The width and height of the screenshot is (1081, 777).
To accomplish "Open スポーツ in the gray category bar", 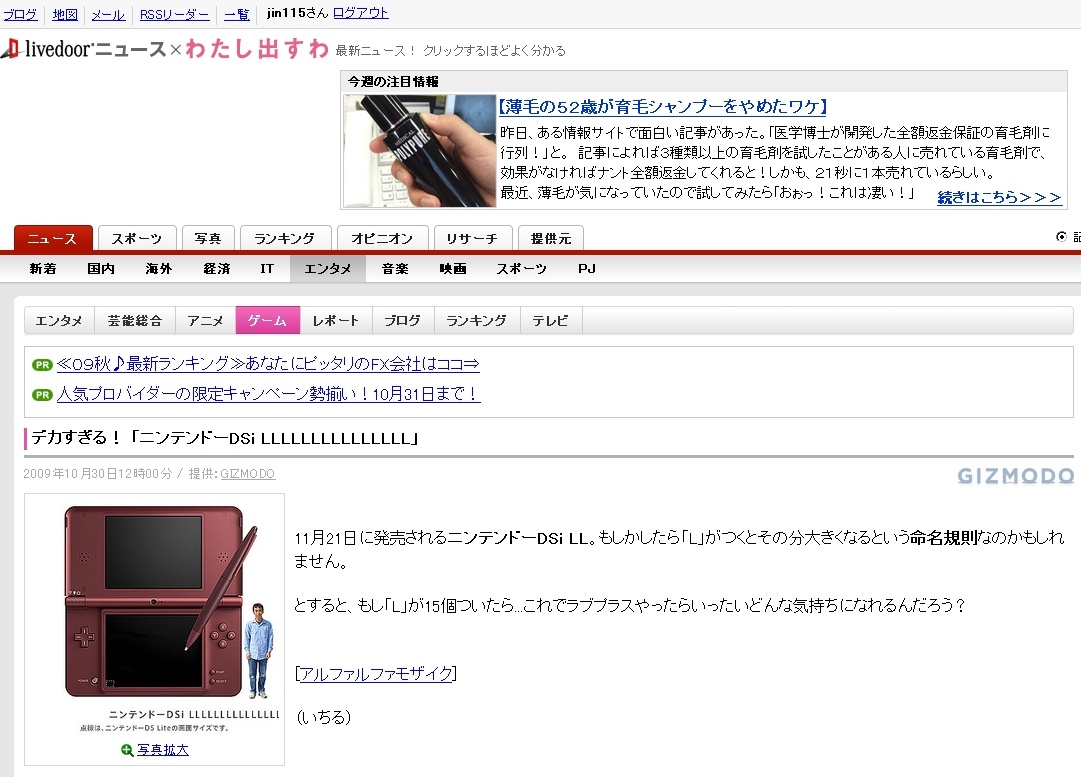I will coord(522,269).
